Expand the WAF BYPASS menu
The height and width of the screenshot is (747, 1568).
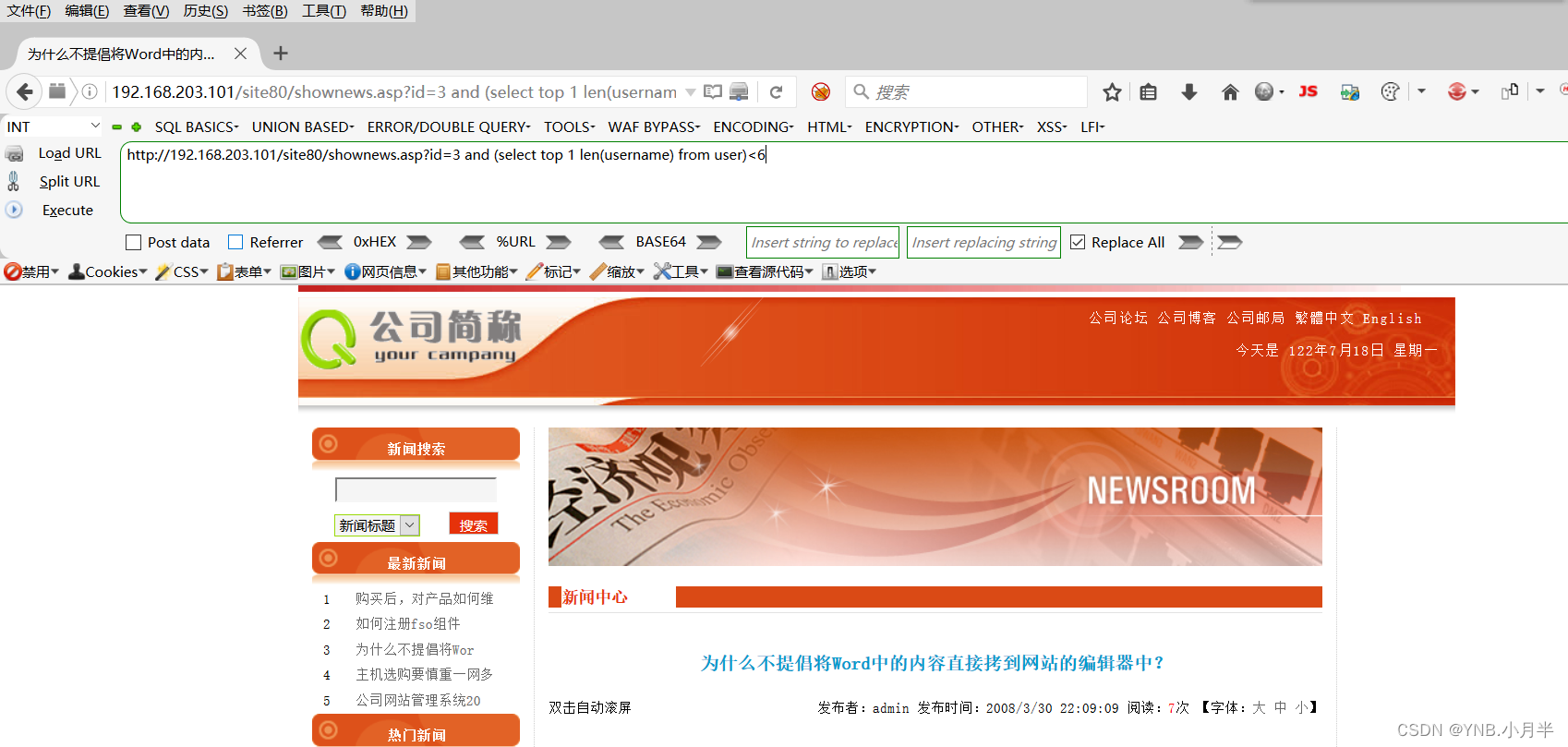tap(654, 127)
